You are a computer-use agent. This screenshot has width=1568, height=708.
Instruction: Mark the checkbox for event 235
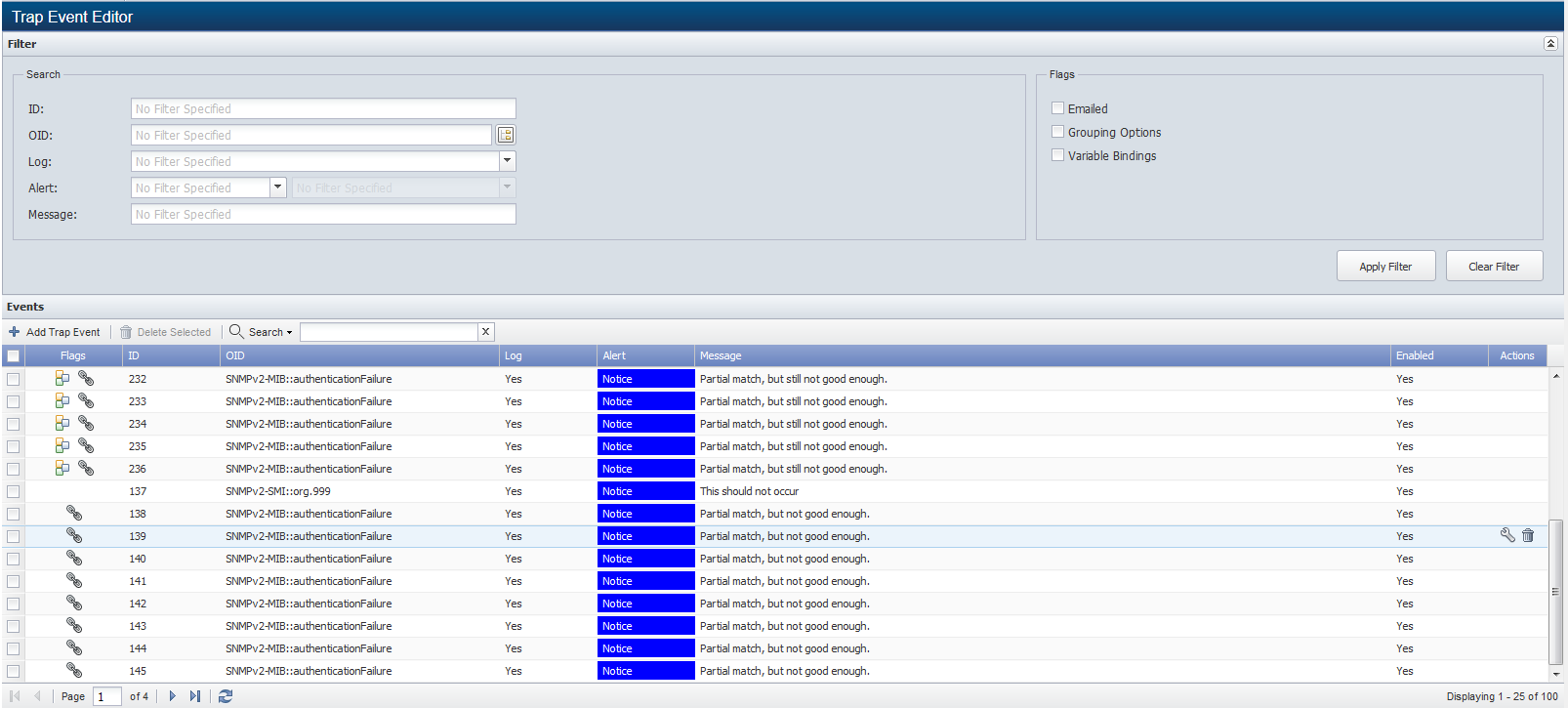point(14,446)
